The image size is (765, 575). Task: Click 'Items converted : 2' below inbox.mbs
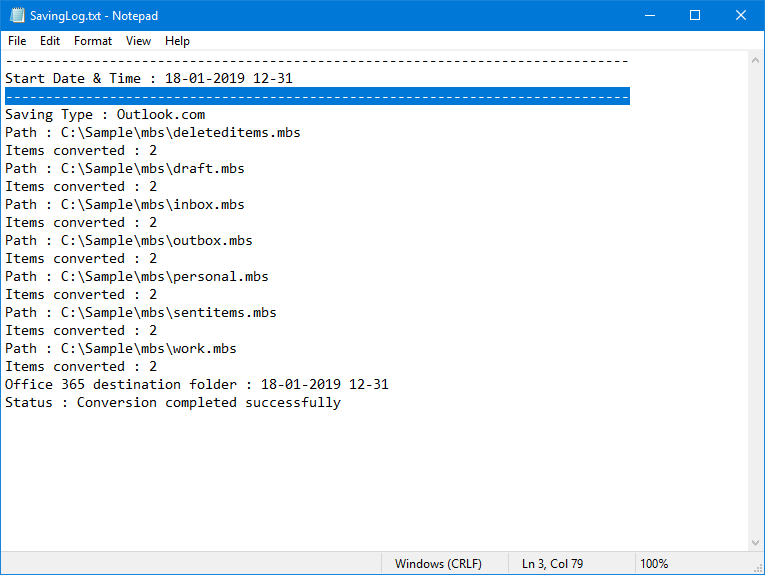81,223
